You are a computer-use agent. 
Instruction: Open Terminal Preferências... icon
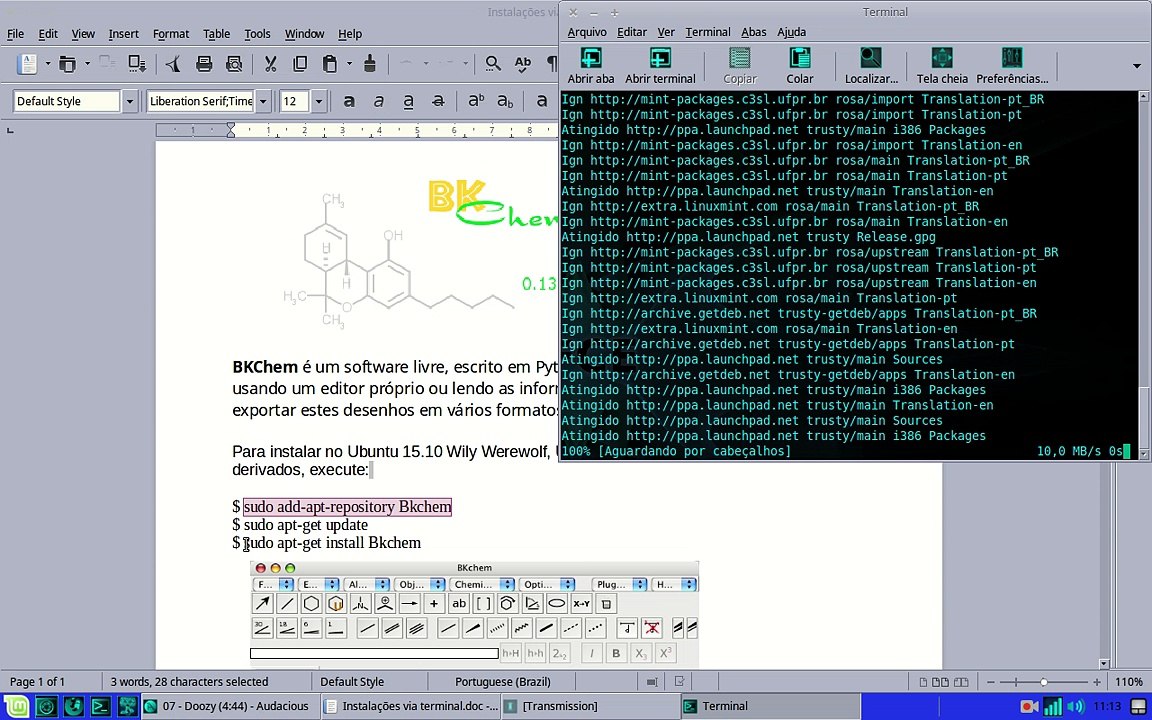pos(1012,58)
